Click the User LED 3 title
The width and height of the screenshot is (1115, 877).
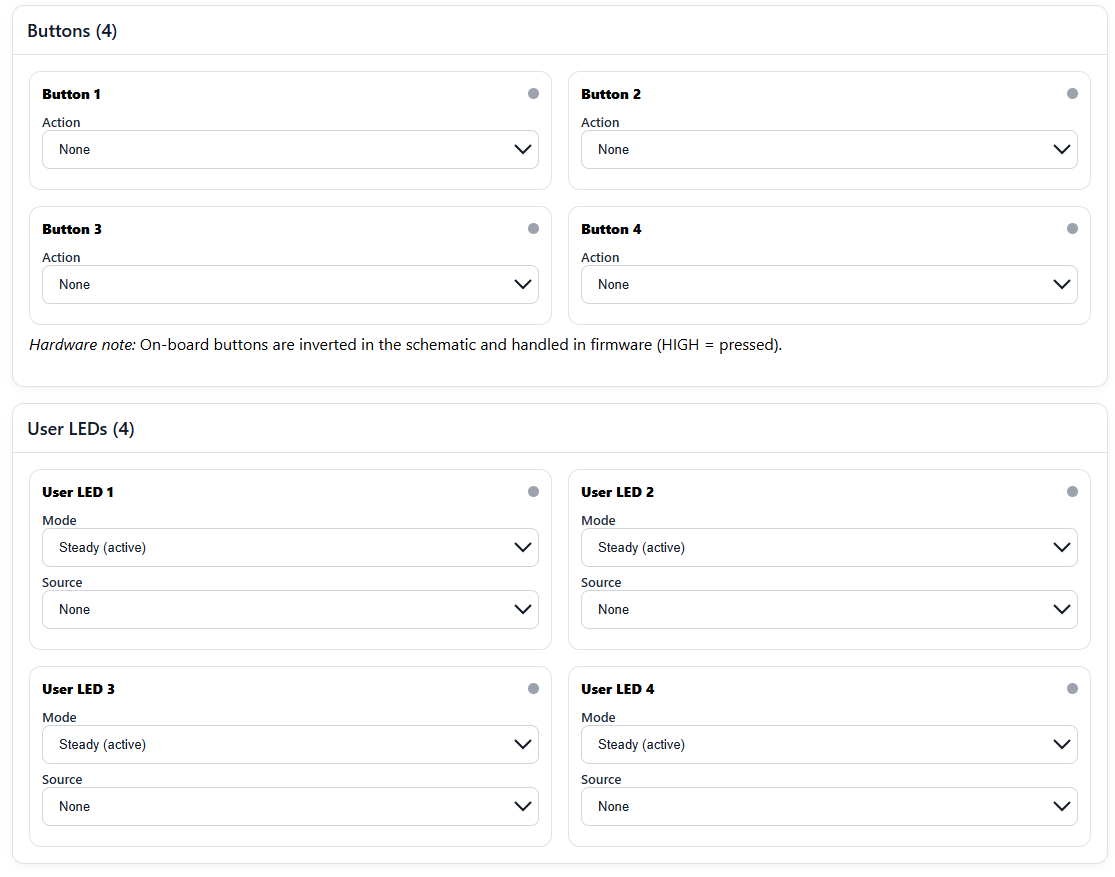click(x=78, y=689)
